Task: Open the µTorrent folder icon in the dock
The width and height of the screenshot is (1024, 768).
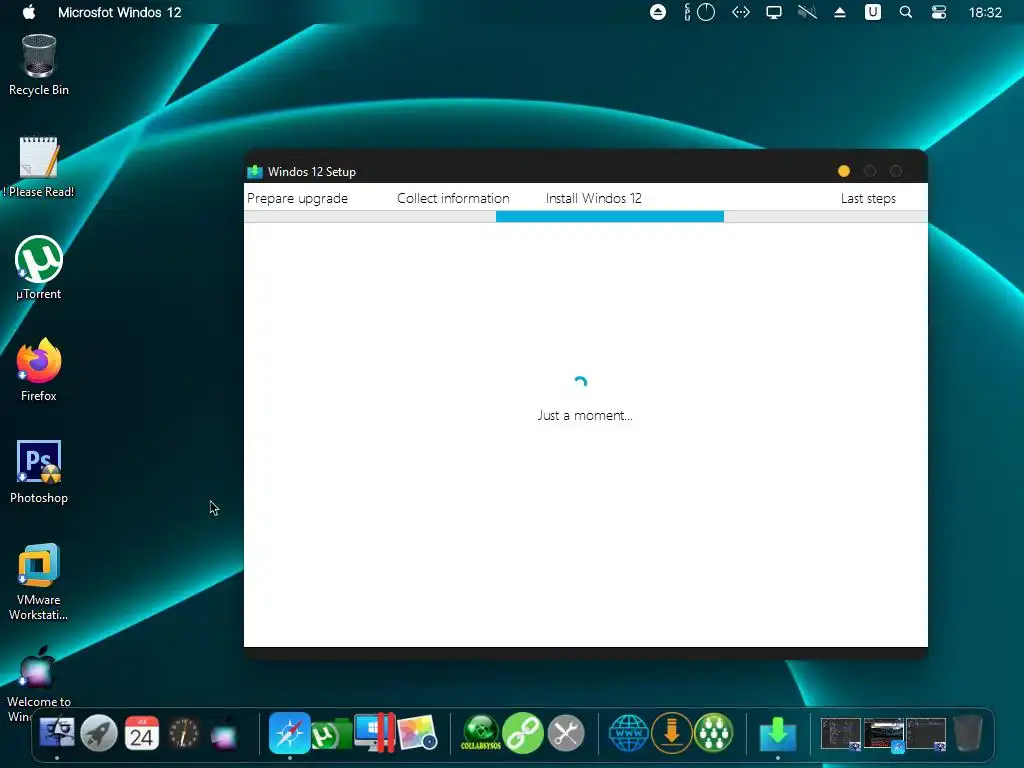Action: point(331,734)
